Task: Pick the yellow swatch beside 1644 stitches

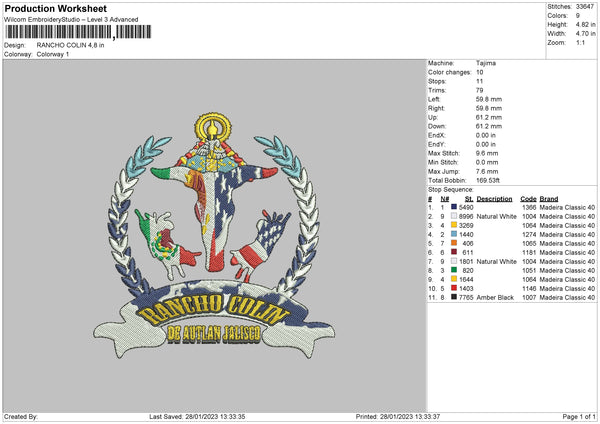Action: pos(454,279)
